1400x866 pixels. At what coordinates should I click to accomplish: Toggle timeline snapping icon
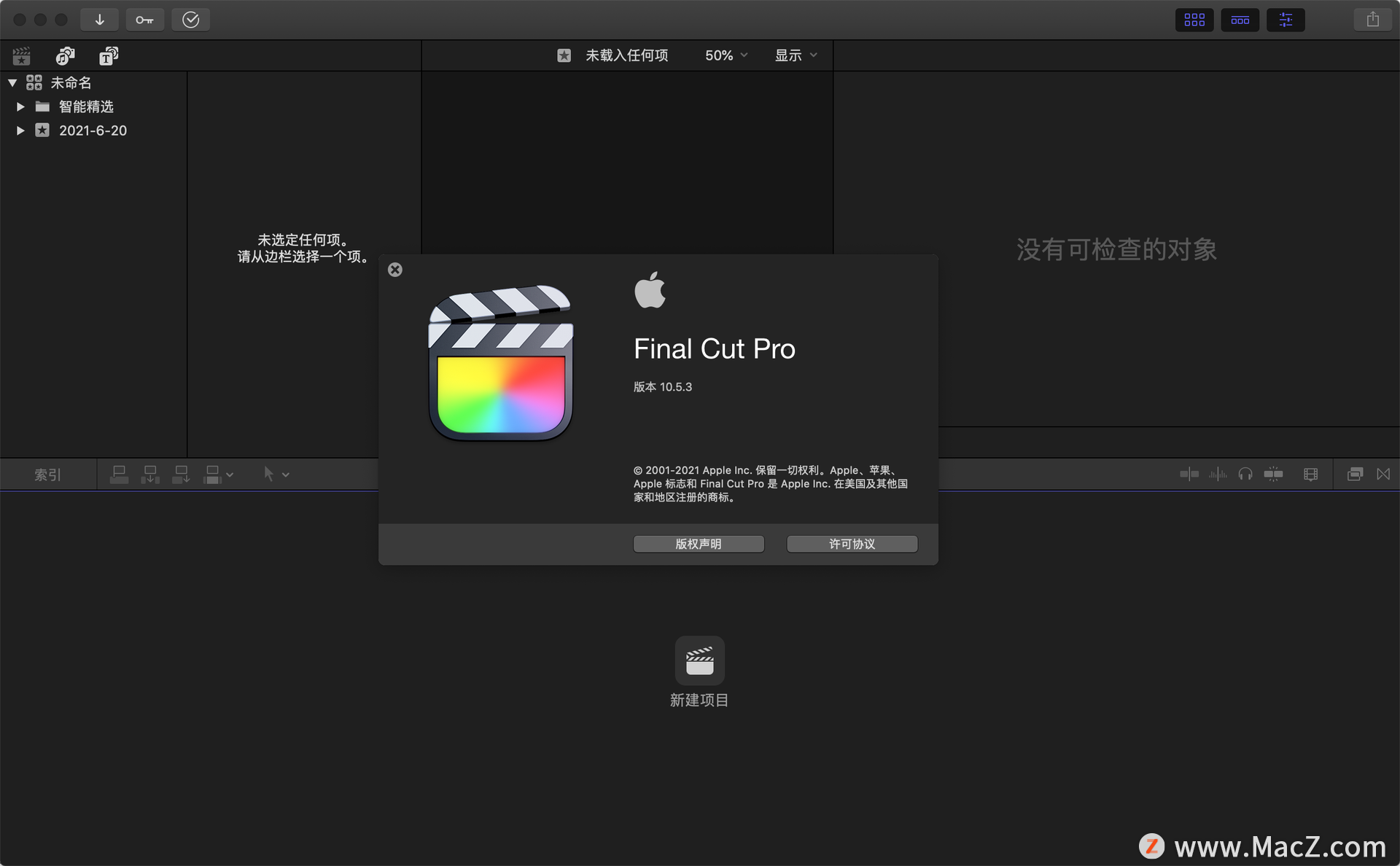click(x=1274, y=475)
